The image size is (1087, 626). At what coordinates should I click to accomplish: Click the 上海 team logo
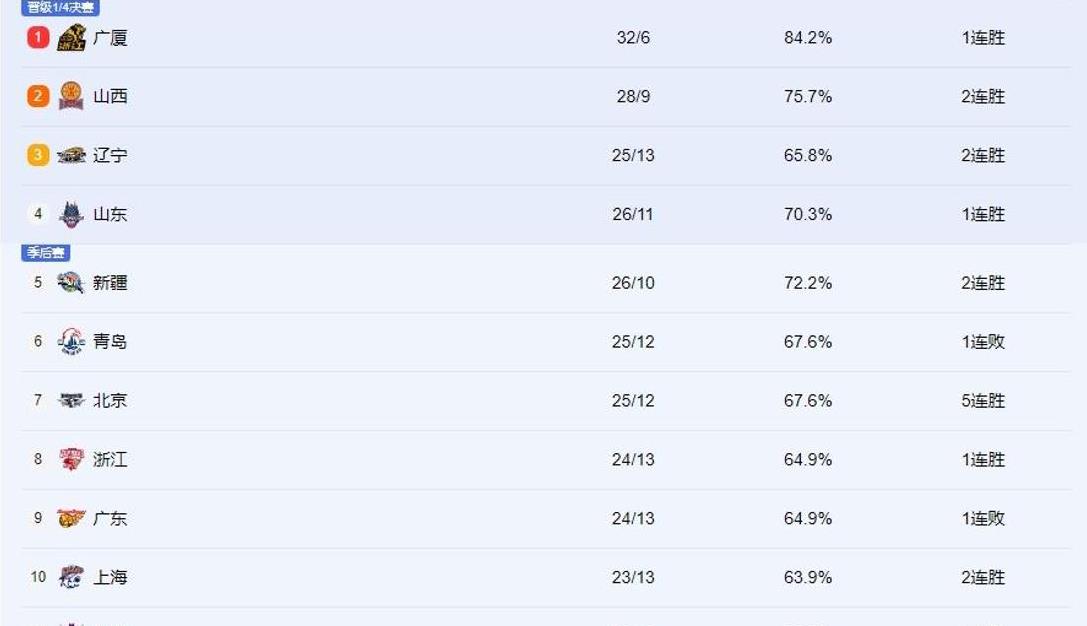coord(71,577)
